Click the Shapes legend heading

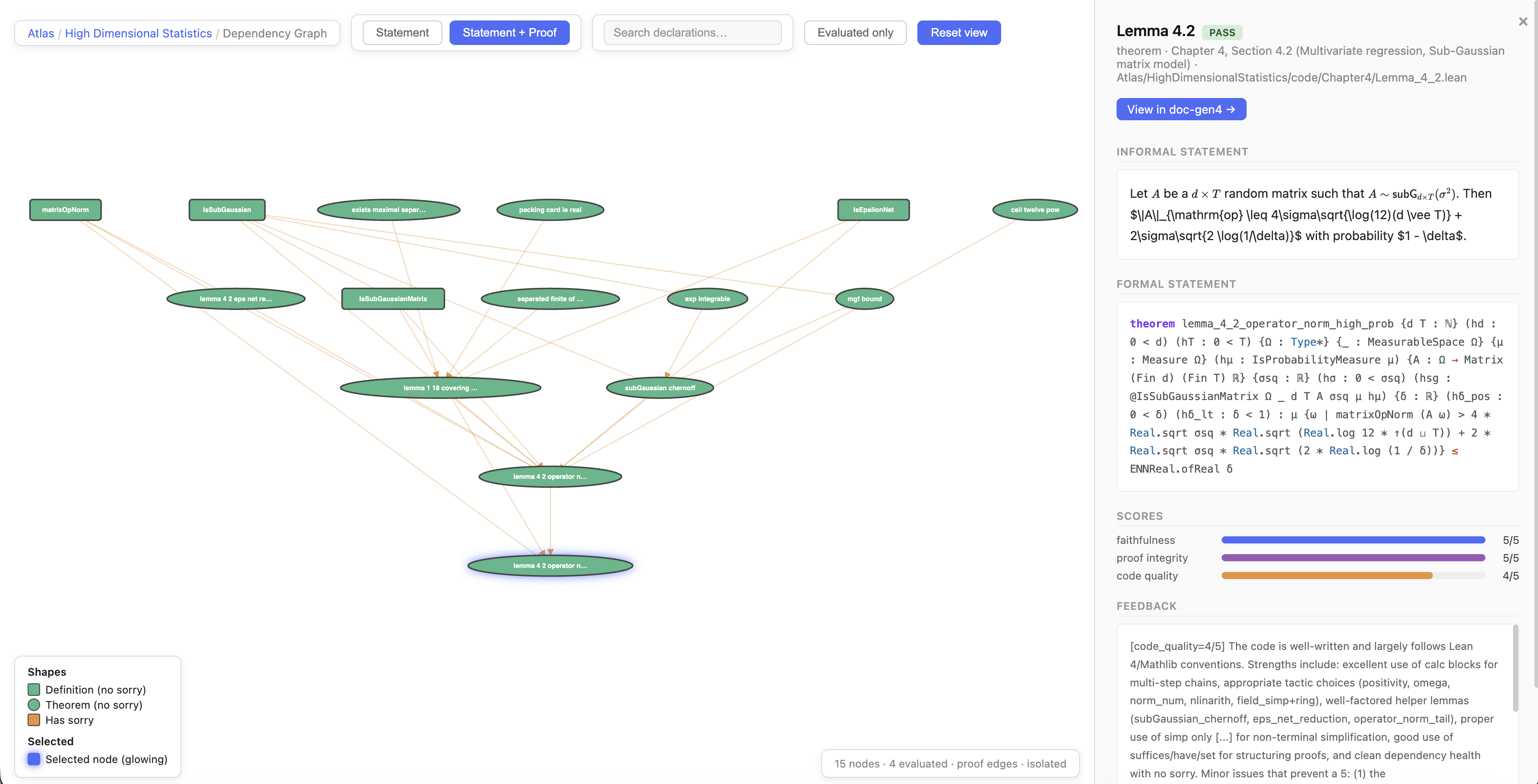click(x=47, y=672)
